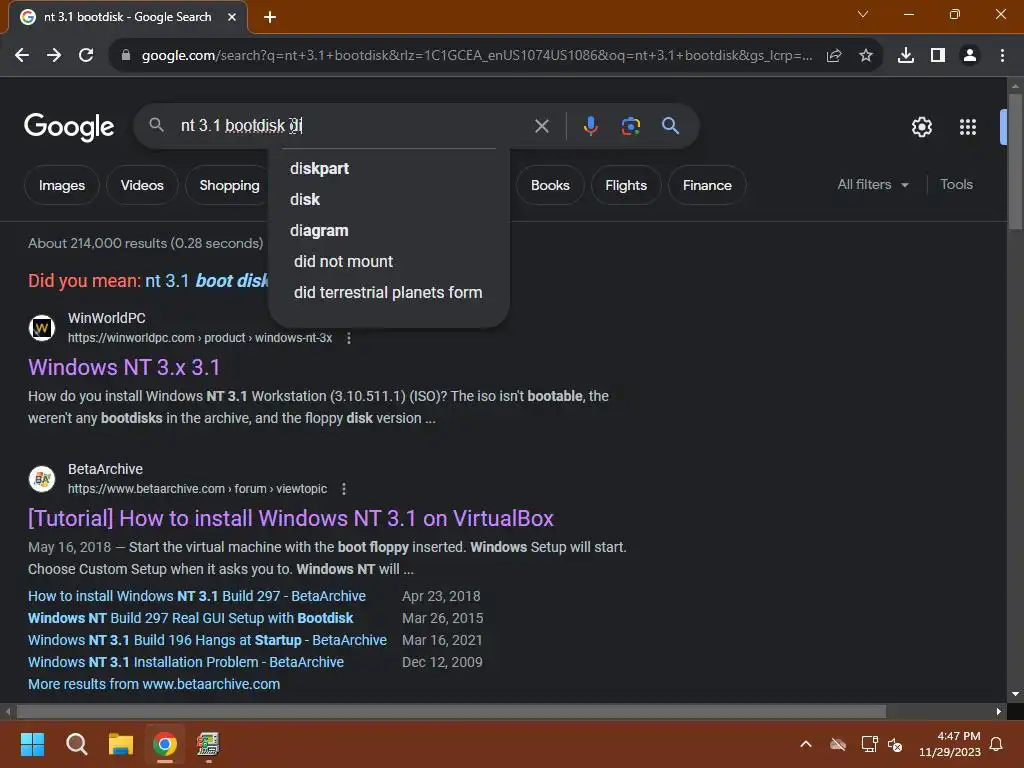The height and width of the screenshot is (768, 1024).
Task: Click the WinWorldPC site favicon
Action: (42, 328)
